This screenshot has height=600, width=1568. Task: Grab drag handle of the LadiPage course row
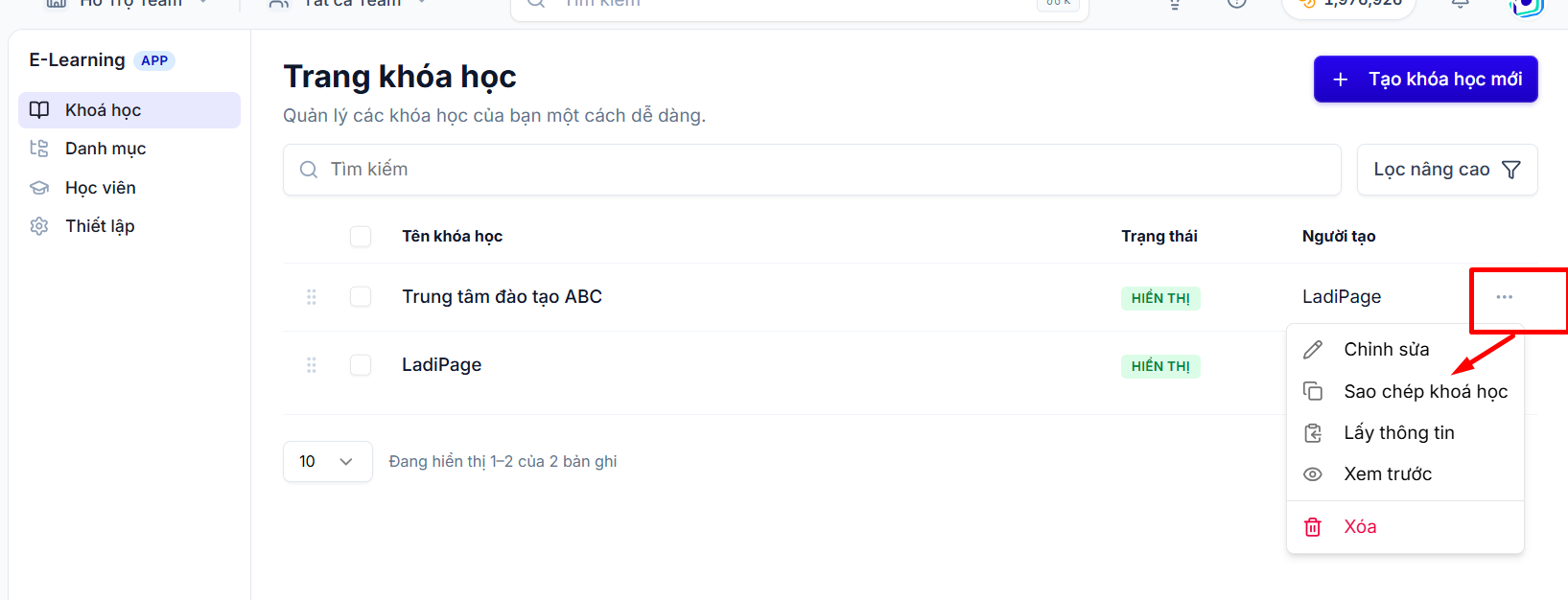(312, 365)
